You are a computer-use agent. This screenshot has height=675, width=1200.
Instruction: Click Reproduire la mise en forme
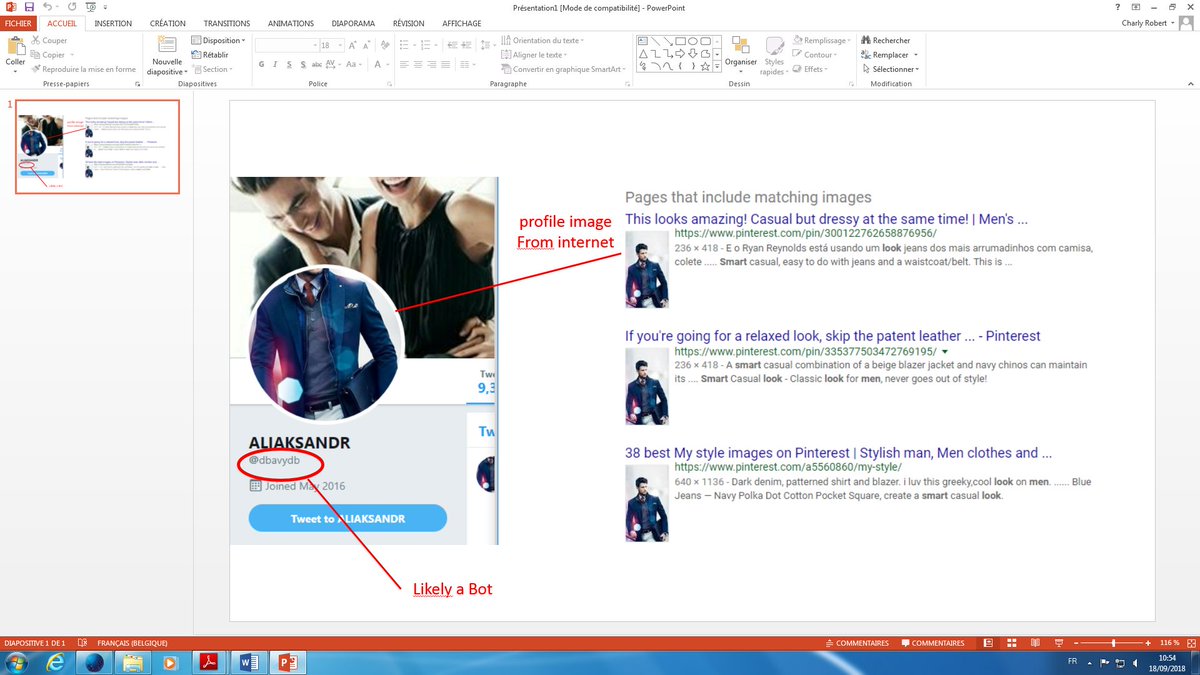(x=83, y=69)
